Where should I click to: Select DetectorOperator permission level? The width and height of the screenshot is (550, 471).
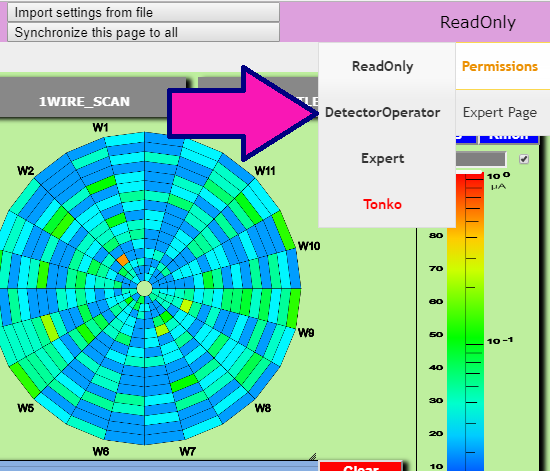pyautogui.click(x=382, y=113)
